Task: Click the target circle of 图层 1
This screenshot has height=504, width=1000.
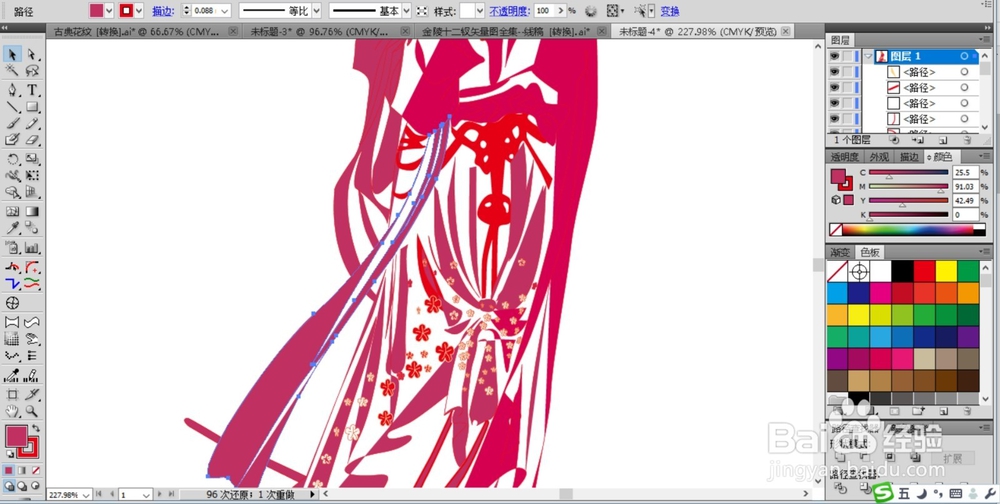Action: coord(964,56)
